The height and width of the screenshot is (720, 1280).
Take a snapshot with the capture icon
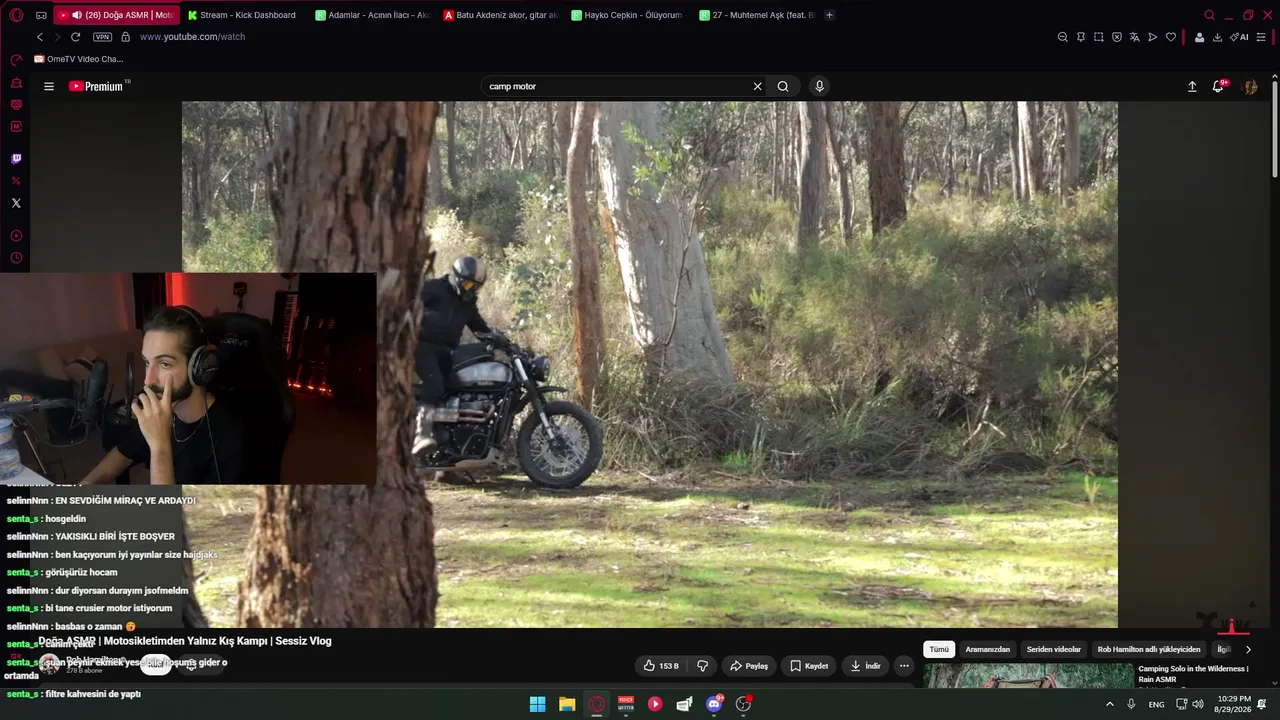pos(1098,37)
